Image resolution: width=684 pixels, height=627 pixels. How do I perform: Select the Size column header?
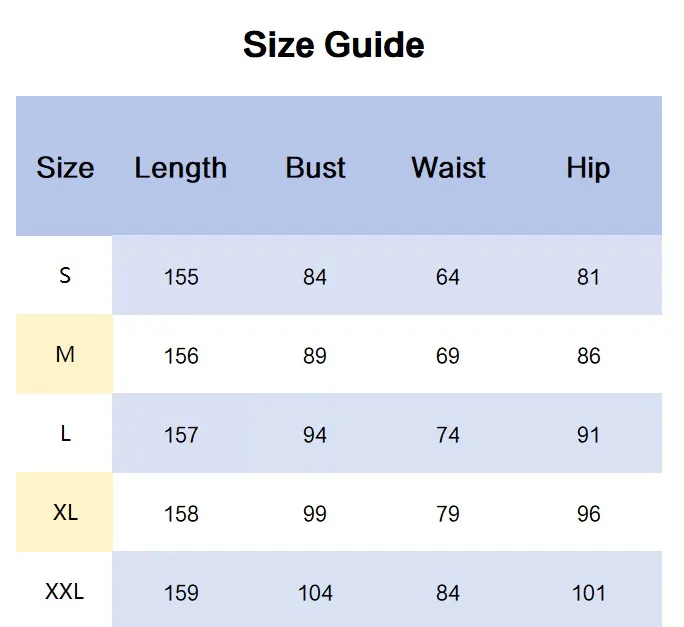click(x=65, y=168)
